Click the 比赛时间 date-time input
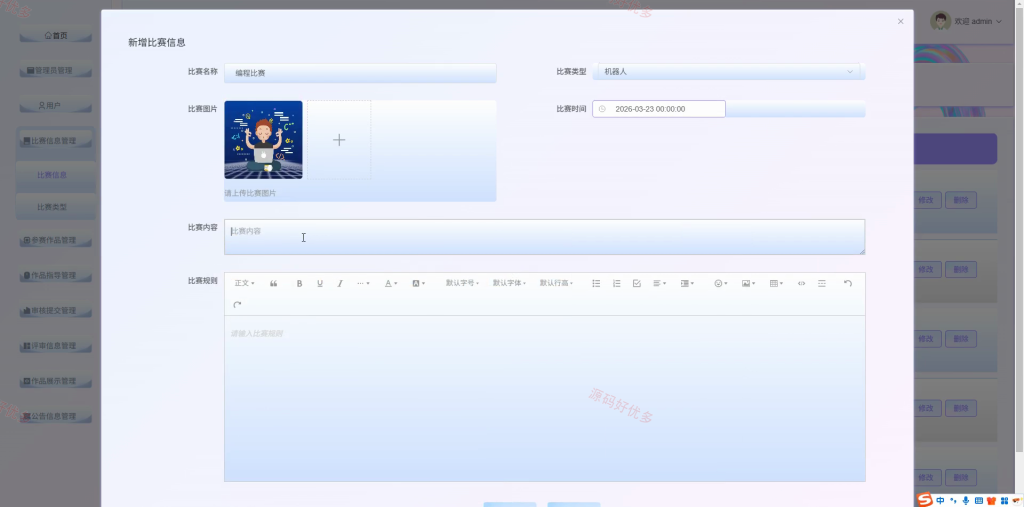 pyautogui.click(x=659, y=109)
